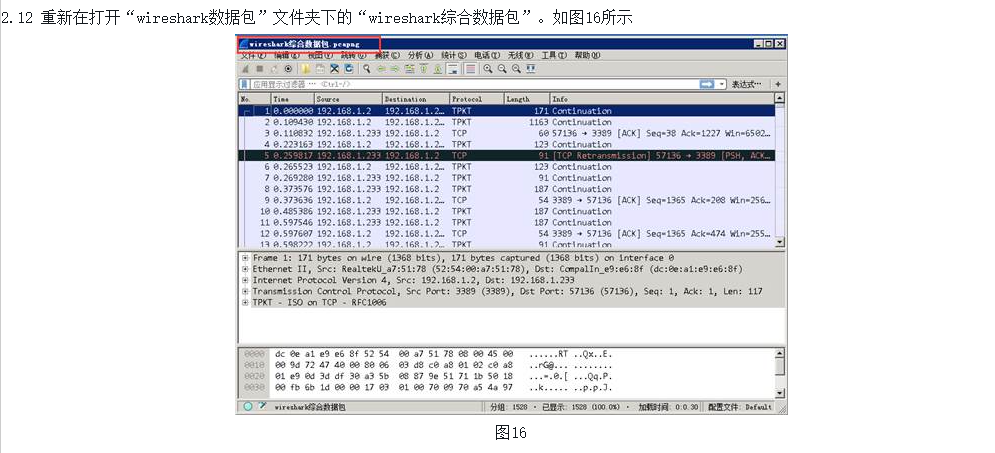Sort by the Length column header
Screen dimensions: 995x453
[527, 99]
